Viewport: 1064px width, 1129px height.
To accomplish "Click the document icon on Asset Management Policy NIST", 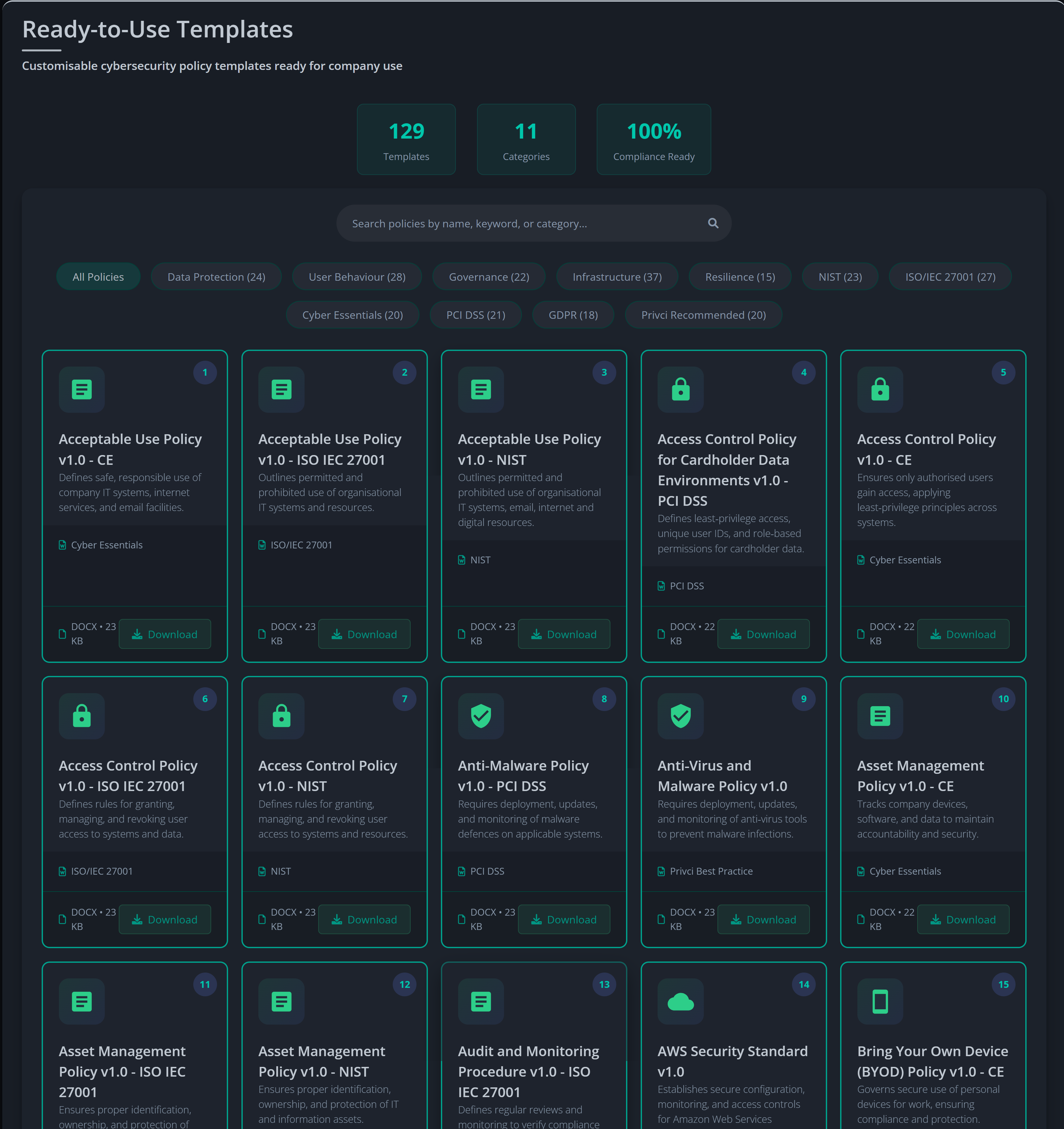I will 281,1002.
